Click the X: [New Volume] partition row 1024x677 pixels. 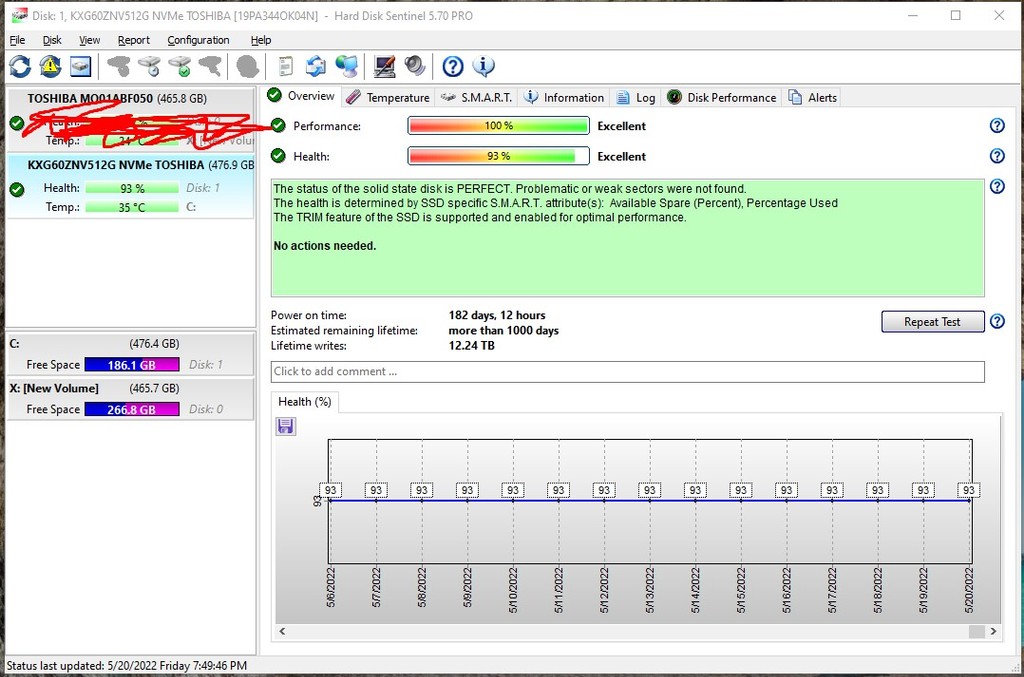(x=130, y=399)
